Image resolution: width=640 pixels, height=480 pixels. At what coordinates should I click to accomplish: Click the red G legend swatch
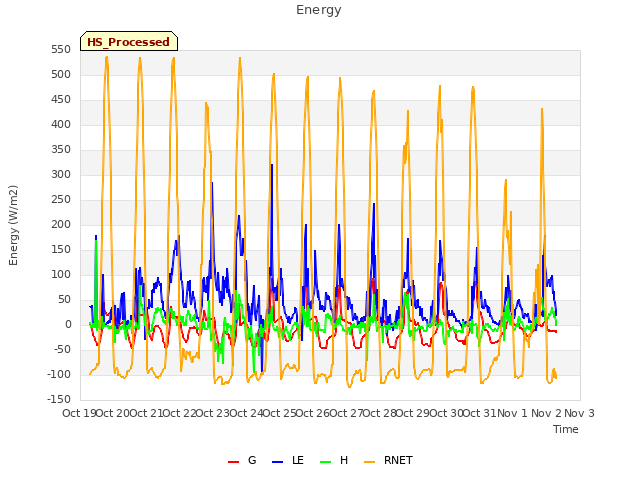[233, 462]
